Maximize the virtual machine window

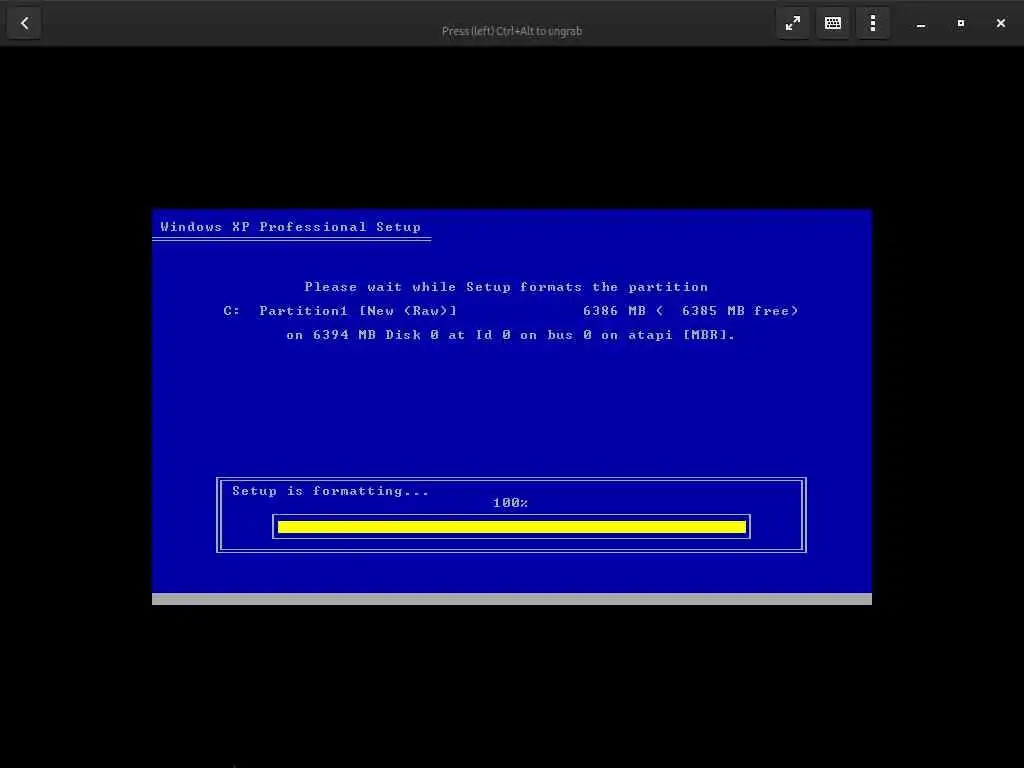pyautogui.click(x=961, y=24)
